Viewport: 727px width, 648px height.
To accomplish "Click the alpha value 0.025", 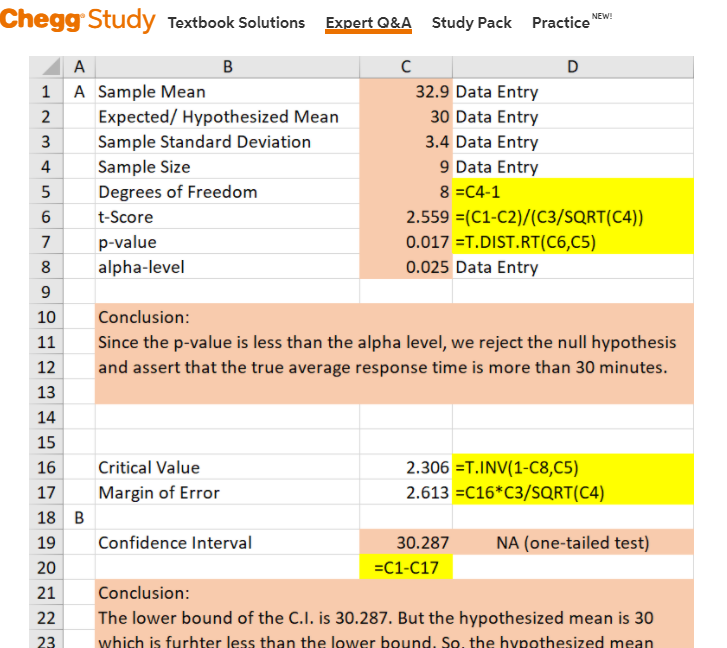I will click(406, 267).
